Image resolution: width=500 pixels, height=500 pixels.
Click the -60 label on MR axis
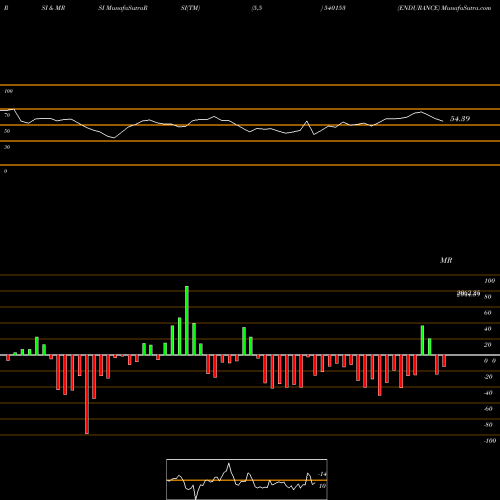pos(488,409)
